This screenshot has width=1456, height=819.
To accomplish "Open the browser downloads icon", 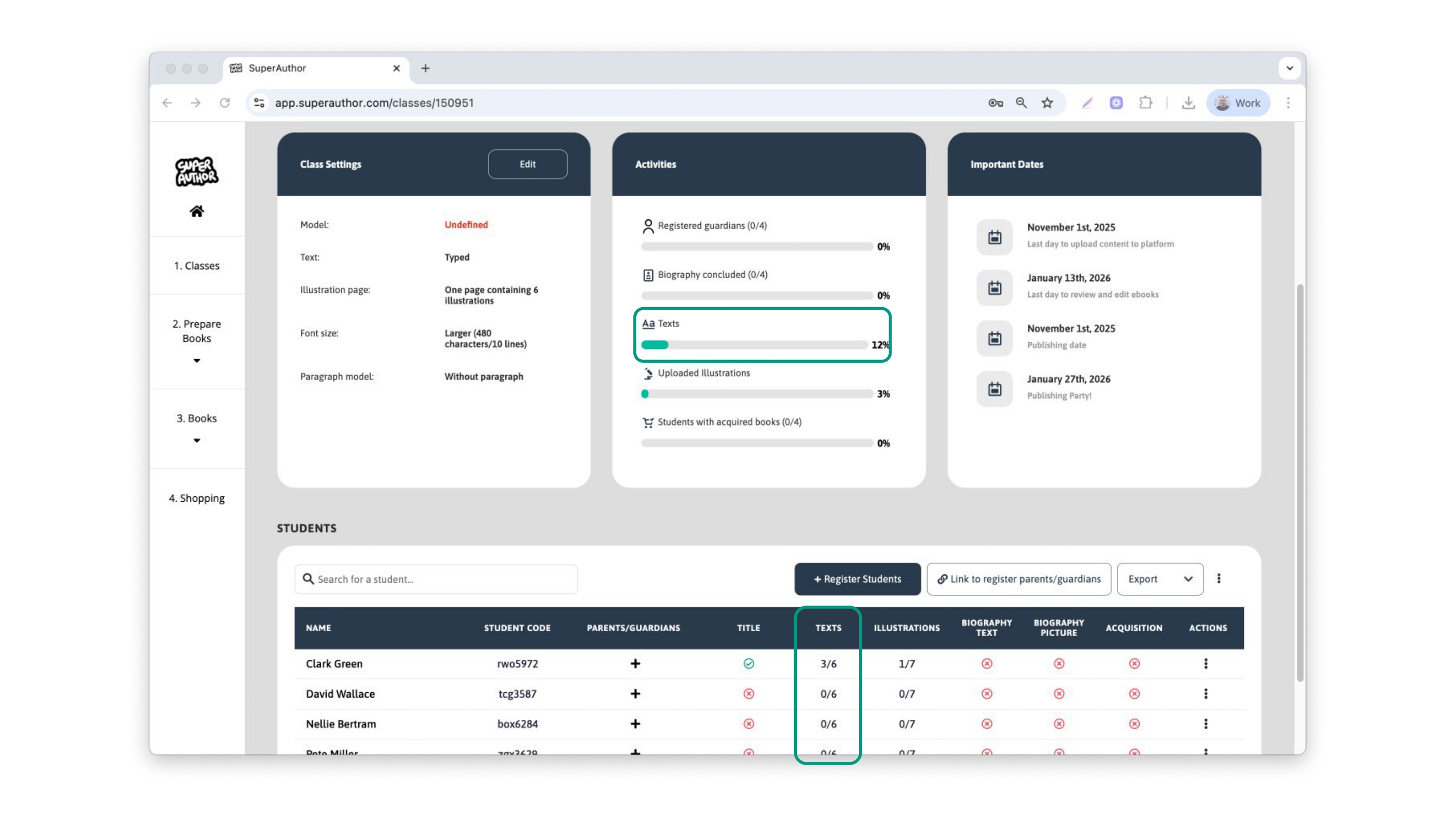I will coord(1188,103).
